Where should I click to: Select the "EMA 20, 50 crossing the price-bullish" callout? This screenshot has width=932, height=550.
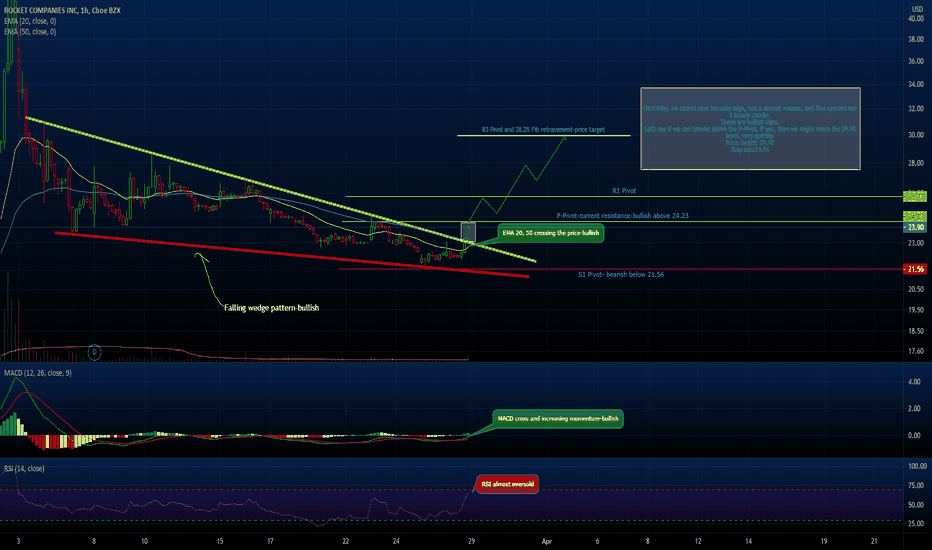point(550,233)
